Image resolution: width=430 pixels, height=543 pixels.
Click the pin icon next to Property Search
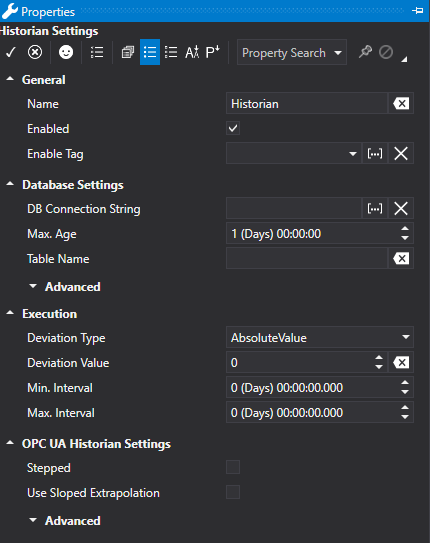365,52
